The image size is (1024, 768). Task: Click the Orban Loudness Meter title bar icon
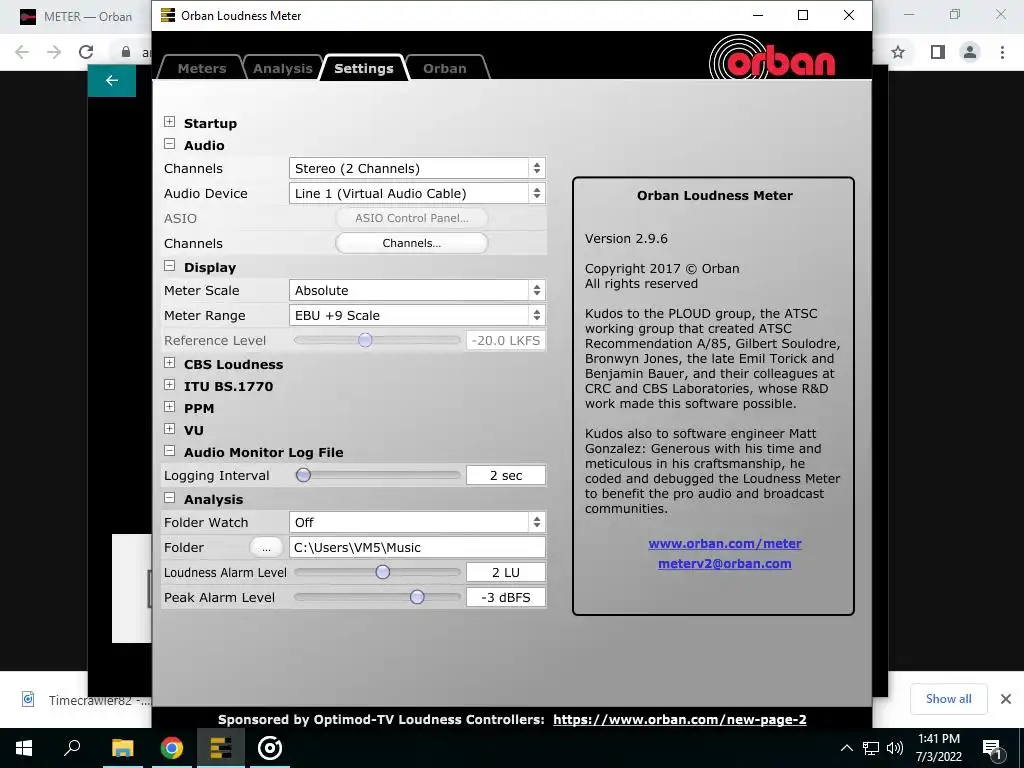pyautogui.click(x=168, y=15)
